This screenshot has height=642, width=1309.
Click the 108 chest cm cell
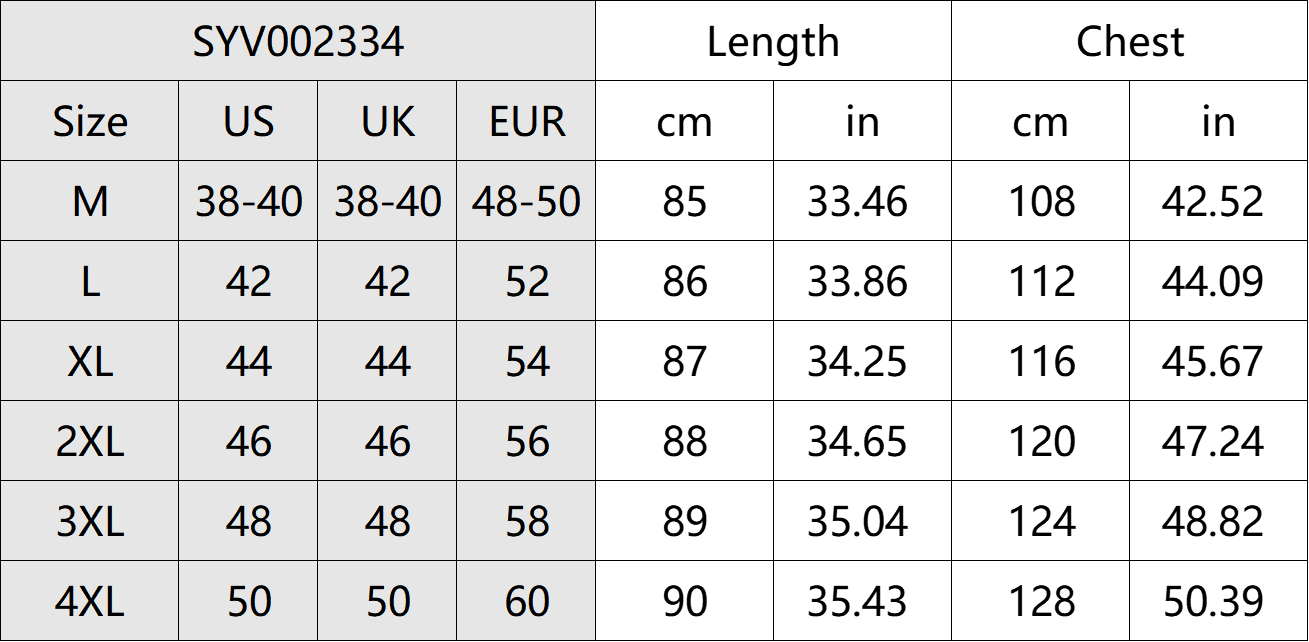click(1042, 202)
